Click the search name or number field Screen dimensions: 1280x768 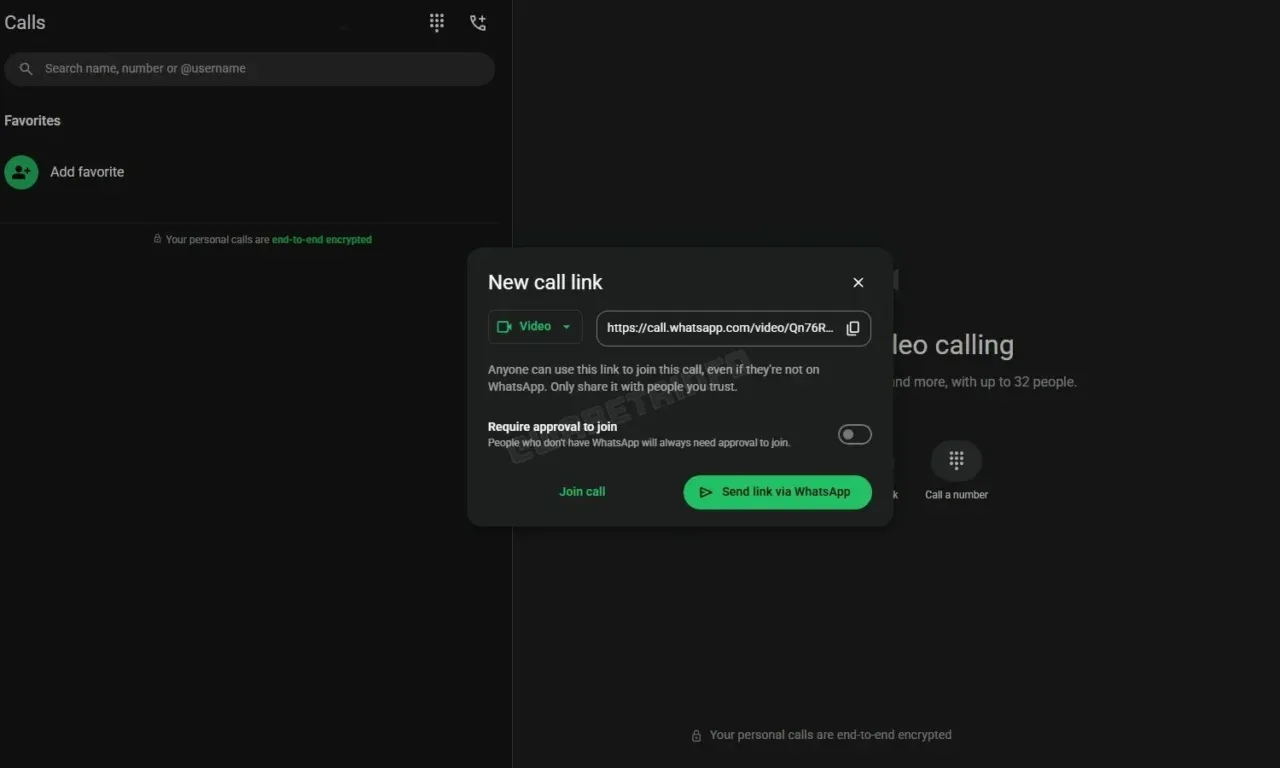pyautogui.click(x=250, y=69)
